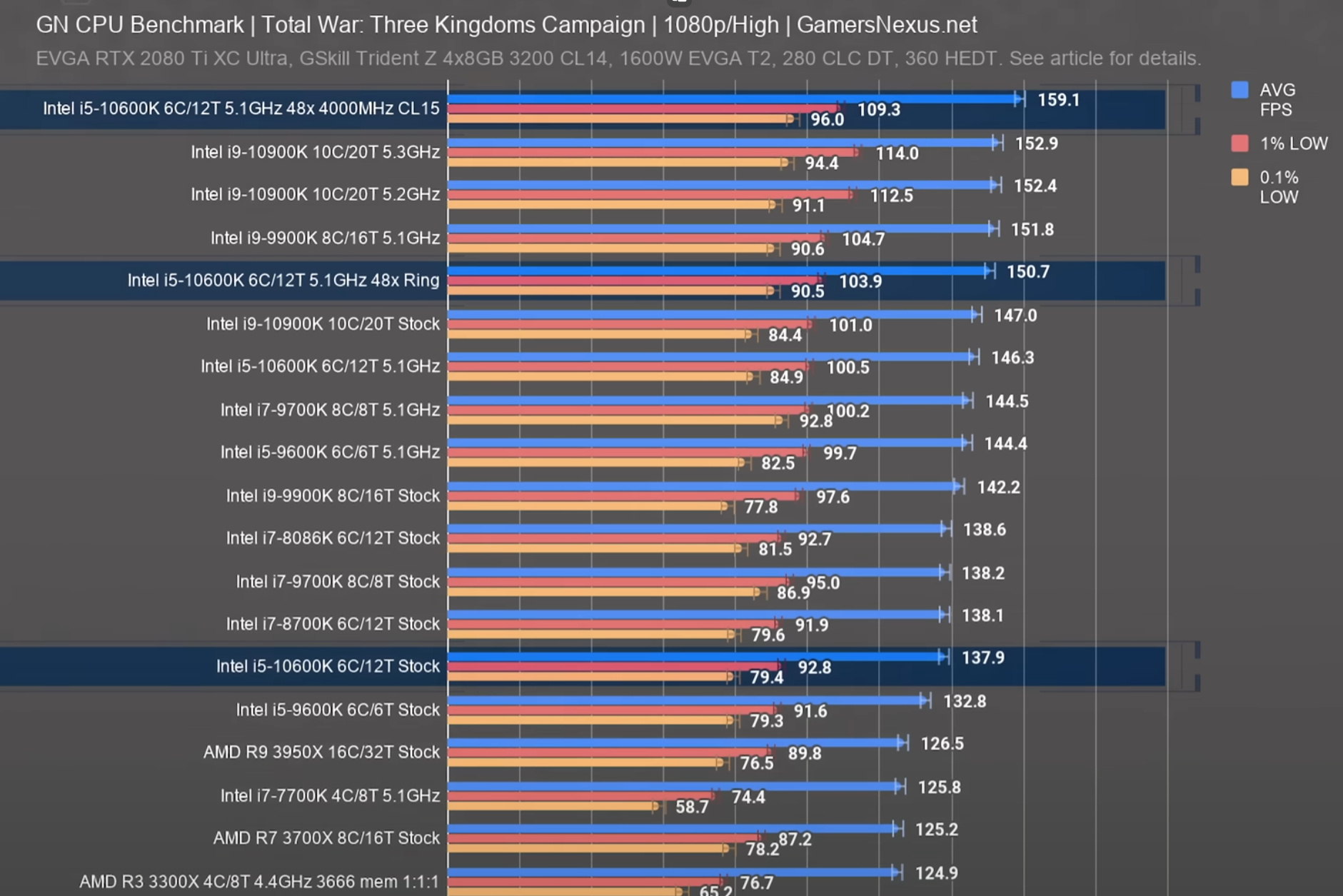Click the red 1% LOW legend swatch
This screenshot has height=896, width=1343.
pyautogui.click(x=1240, y=144)
